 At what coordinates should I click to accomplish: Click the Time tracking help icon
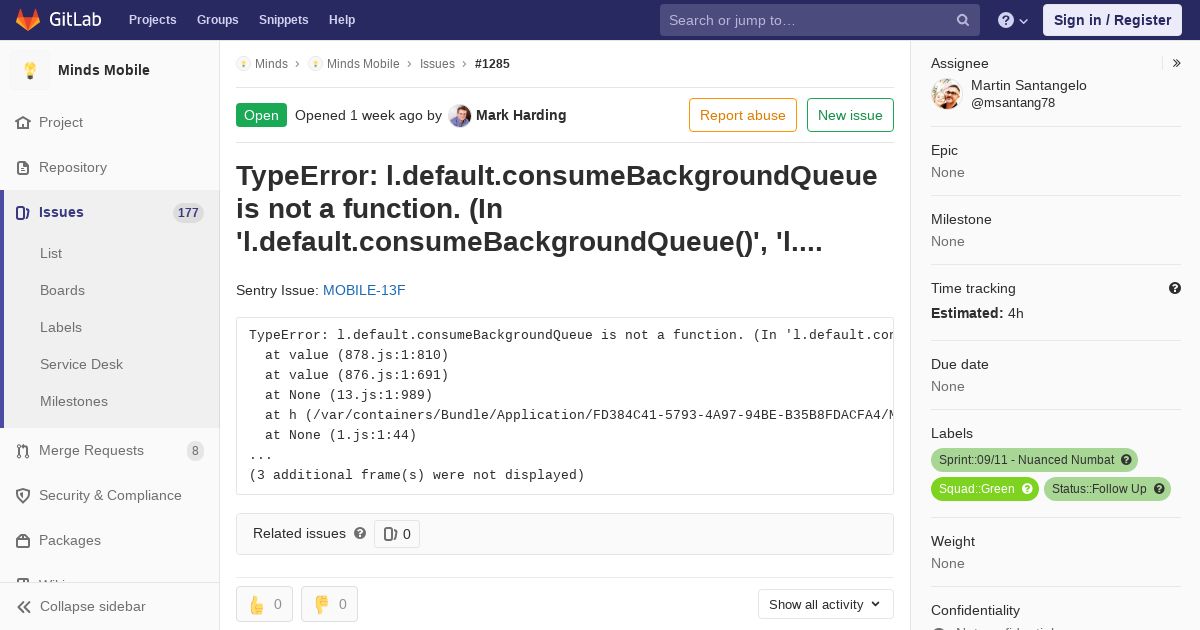1175,288
